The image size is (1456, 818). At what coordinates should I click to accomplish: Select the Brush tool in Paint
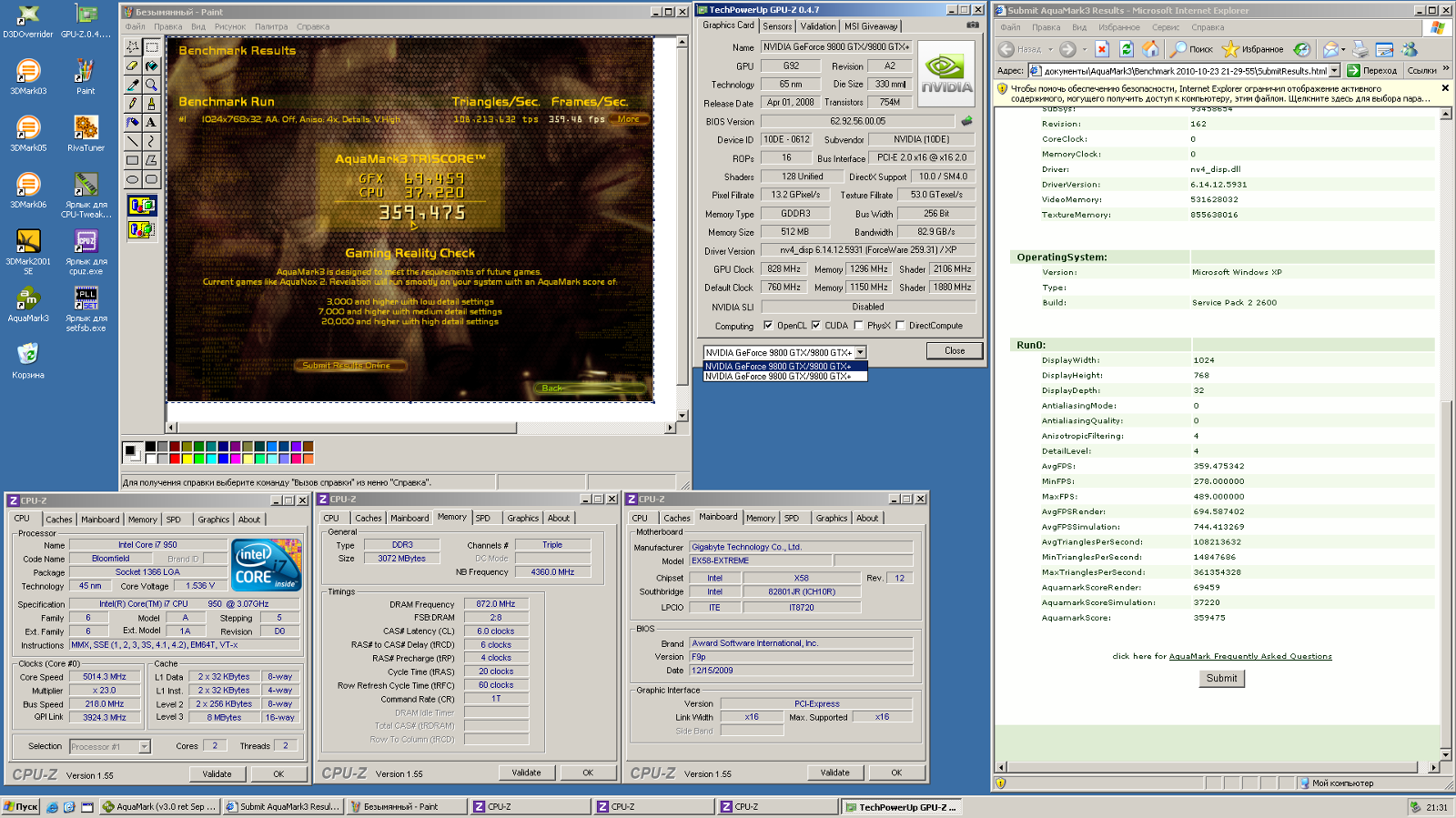[x=151, y=104]
